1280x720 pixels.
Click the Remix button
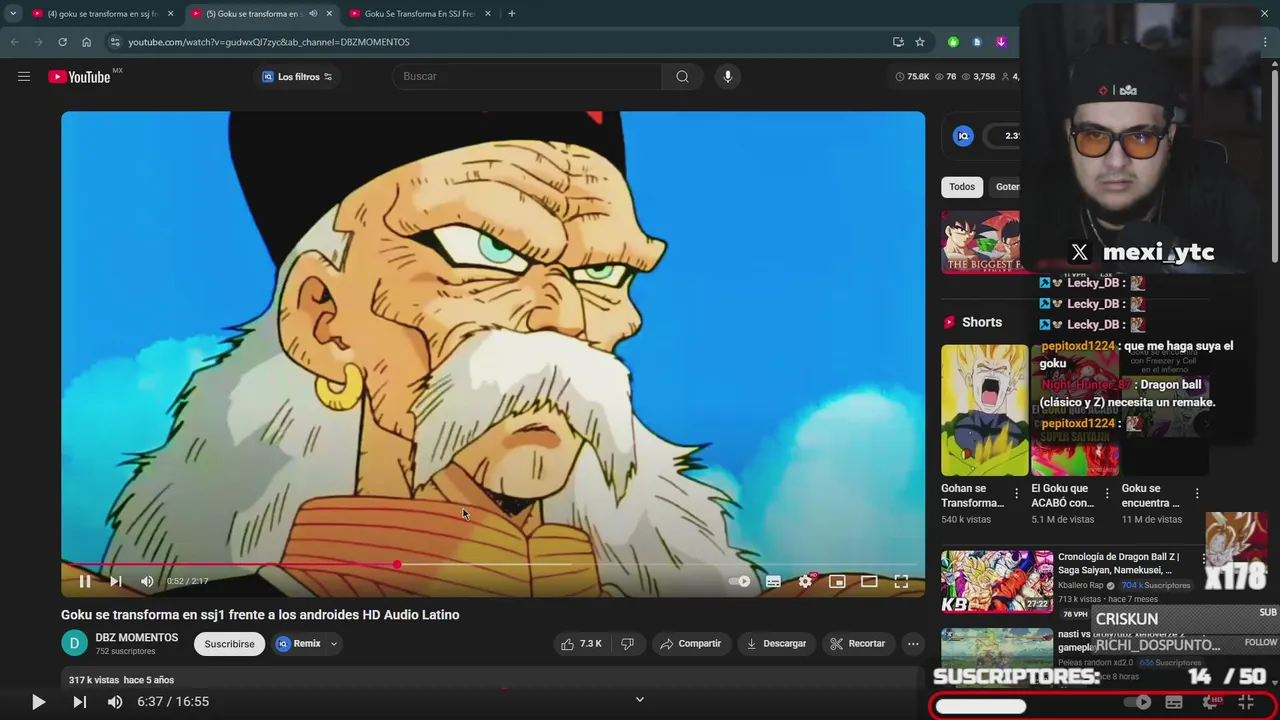298,644
